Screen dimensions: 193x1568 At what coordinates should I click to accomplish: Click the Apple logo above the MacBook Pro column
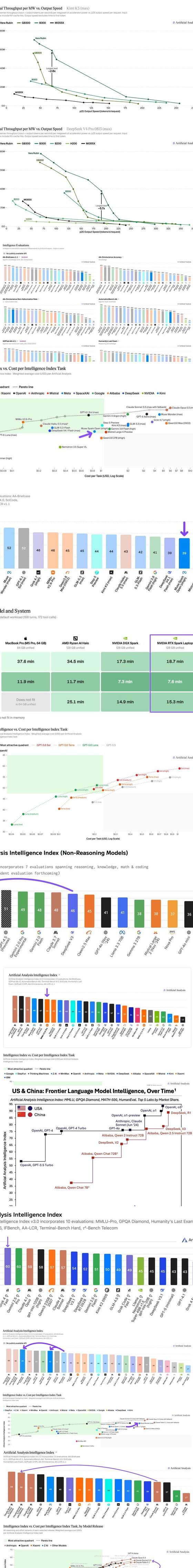click(26, 639)
